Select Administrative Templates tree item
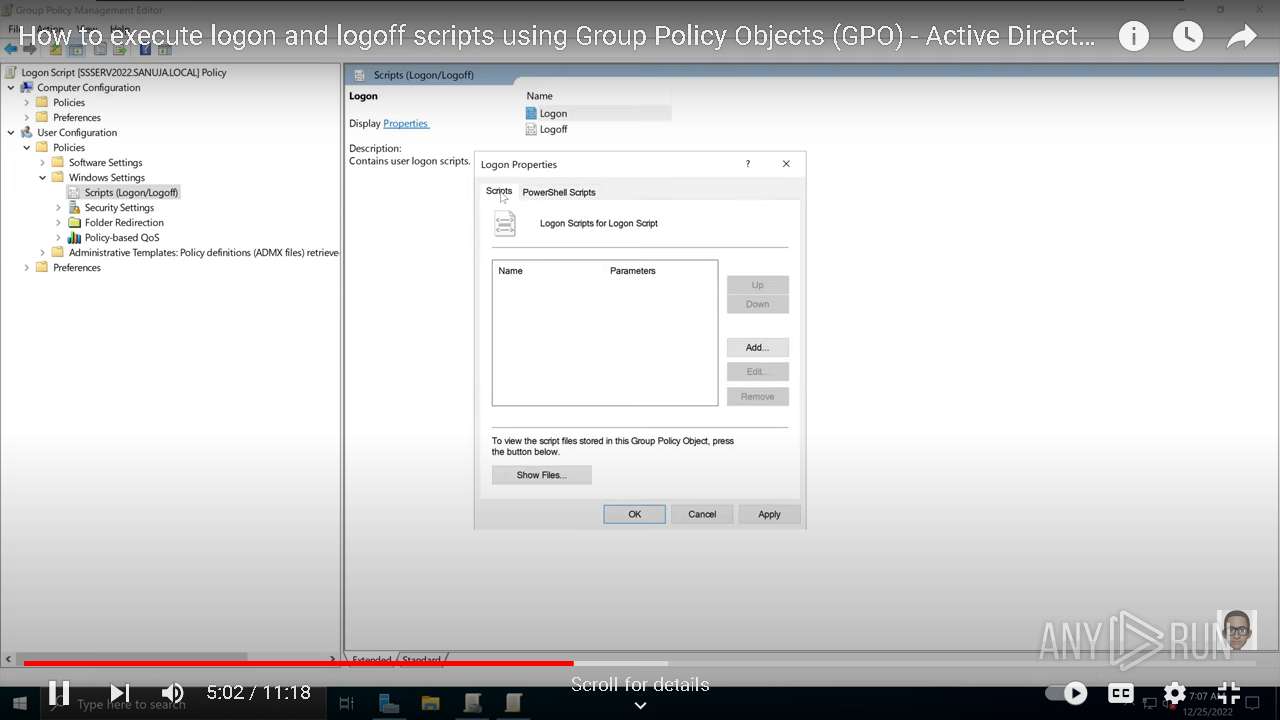1280x720 pixels. point(204,252)
